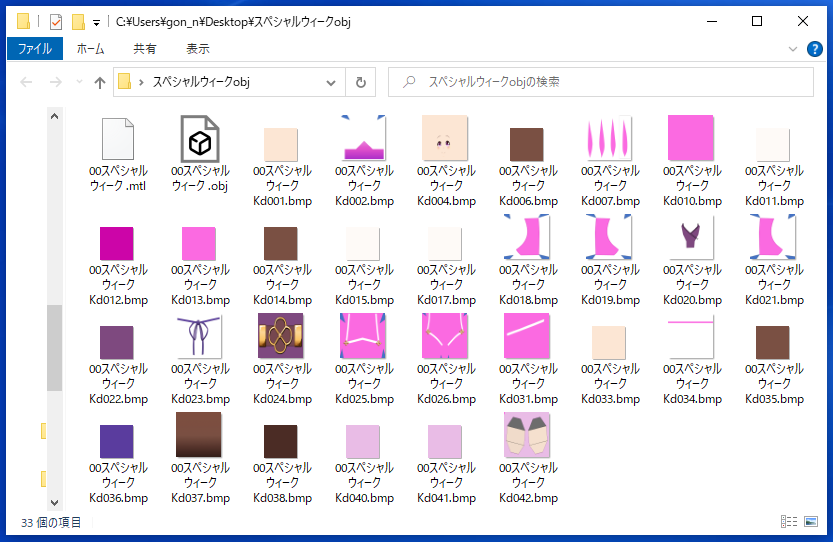This screenshot has height=542, width=833.
Task: Select the Kd006.bmp brown texture file
Action: (x=526, y=144)
